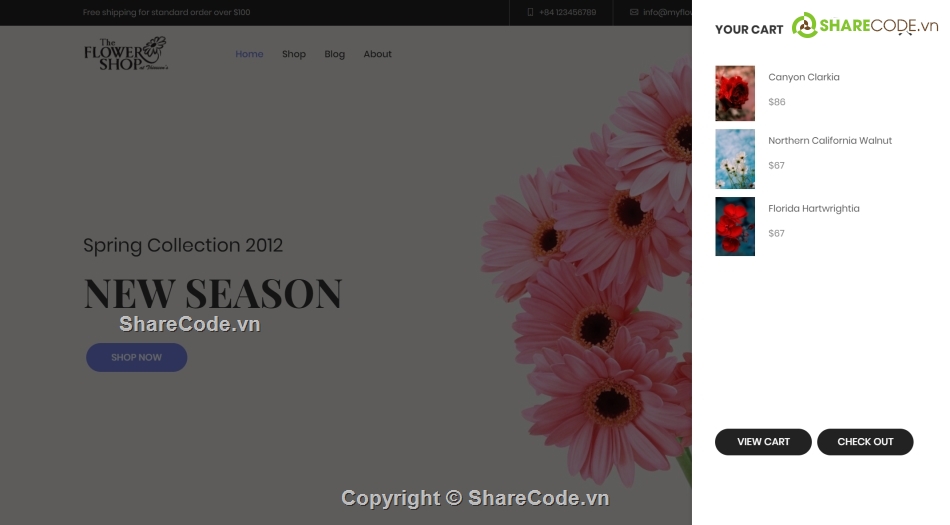Open the About page link

pos(377,54)
